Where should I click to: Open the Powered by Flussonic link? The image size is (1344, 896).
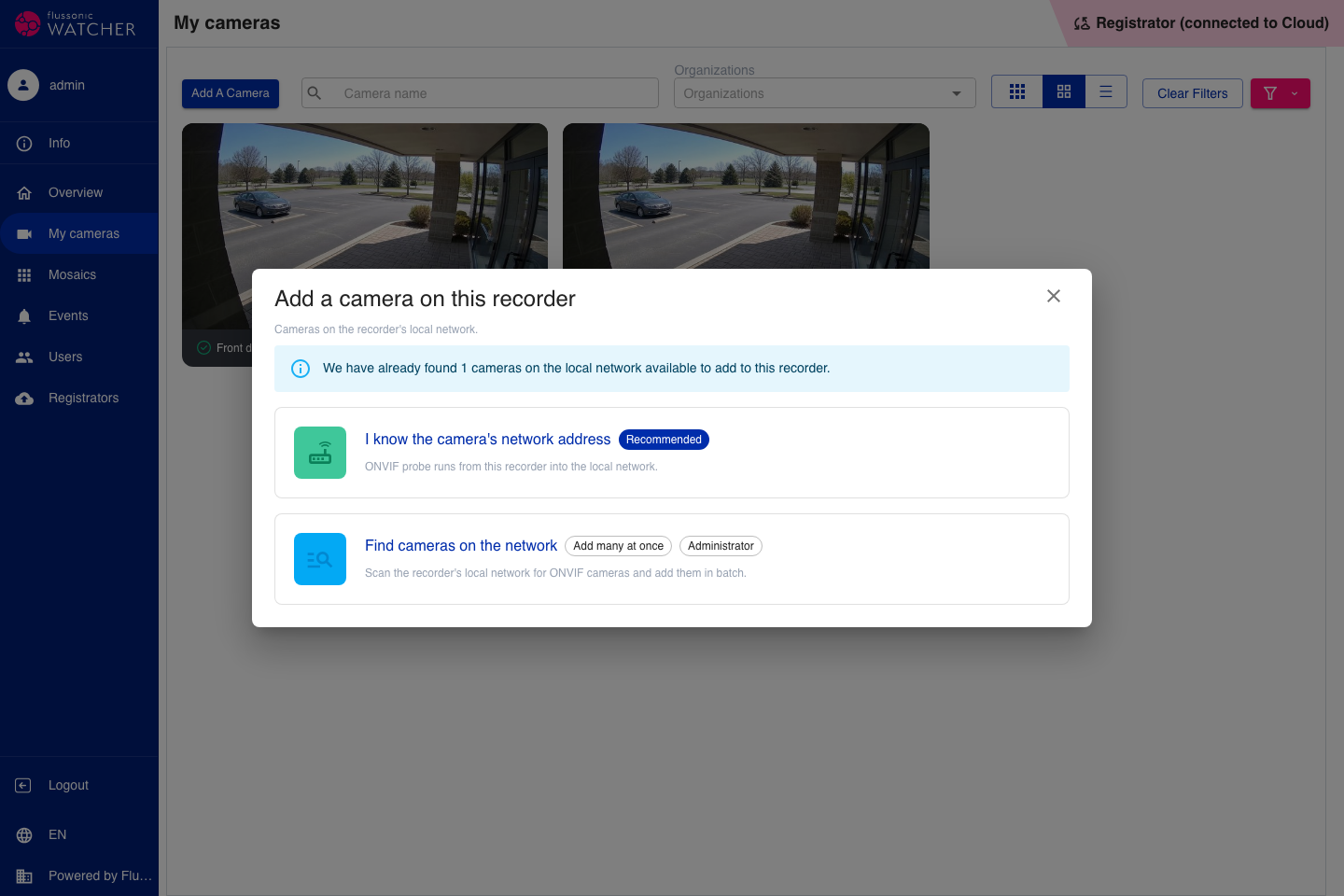pos(79,875)
